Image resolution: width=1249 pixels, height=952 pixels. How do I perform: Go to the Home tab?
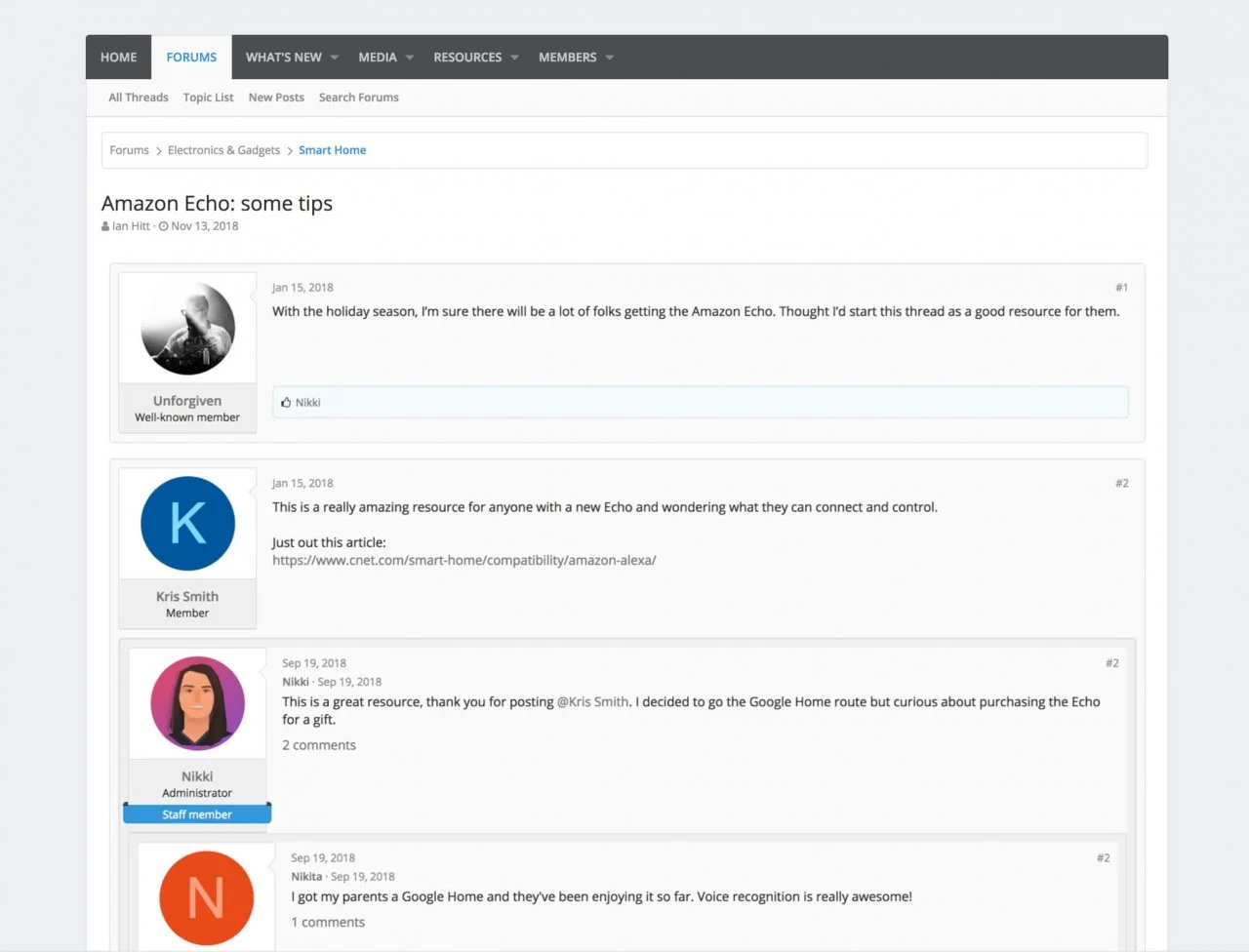tap(118, 58)
